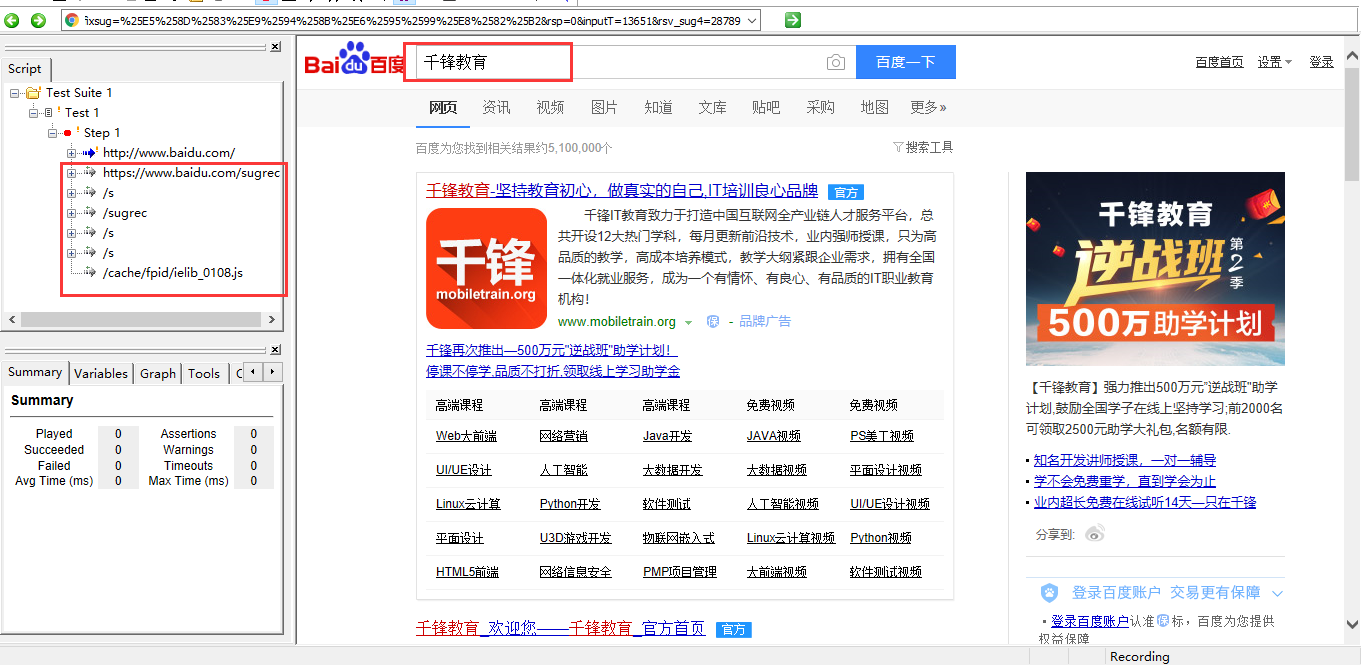Click Script panel scrollbar left arrow
The image size is (1361, 665).
(12, 320)
